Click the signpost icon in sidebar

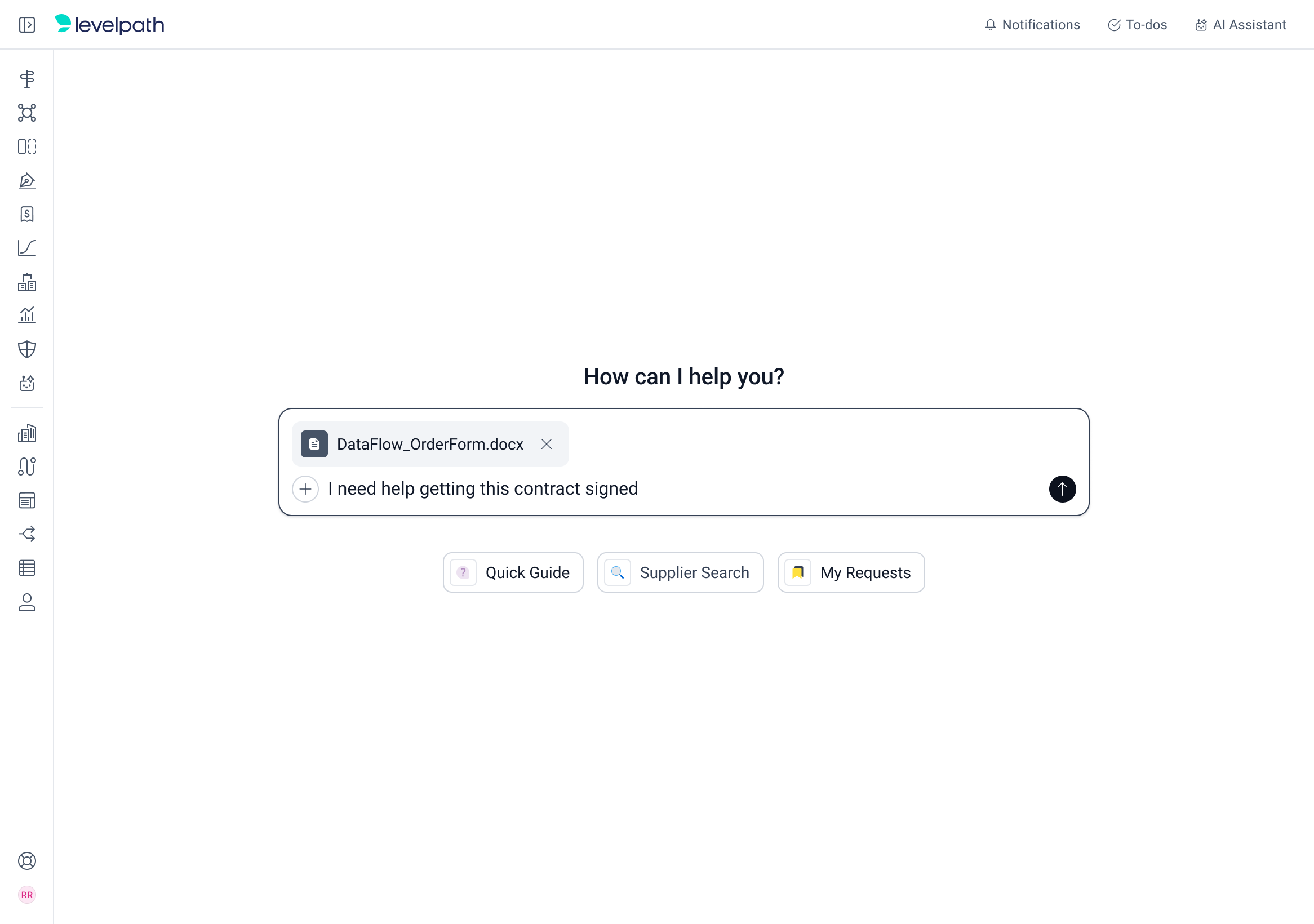pos(27,78)
